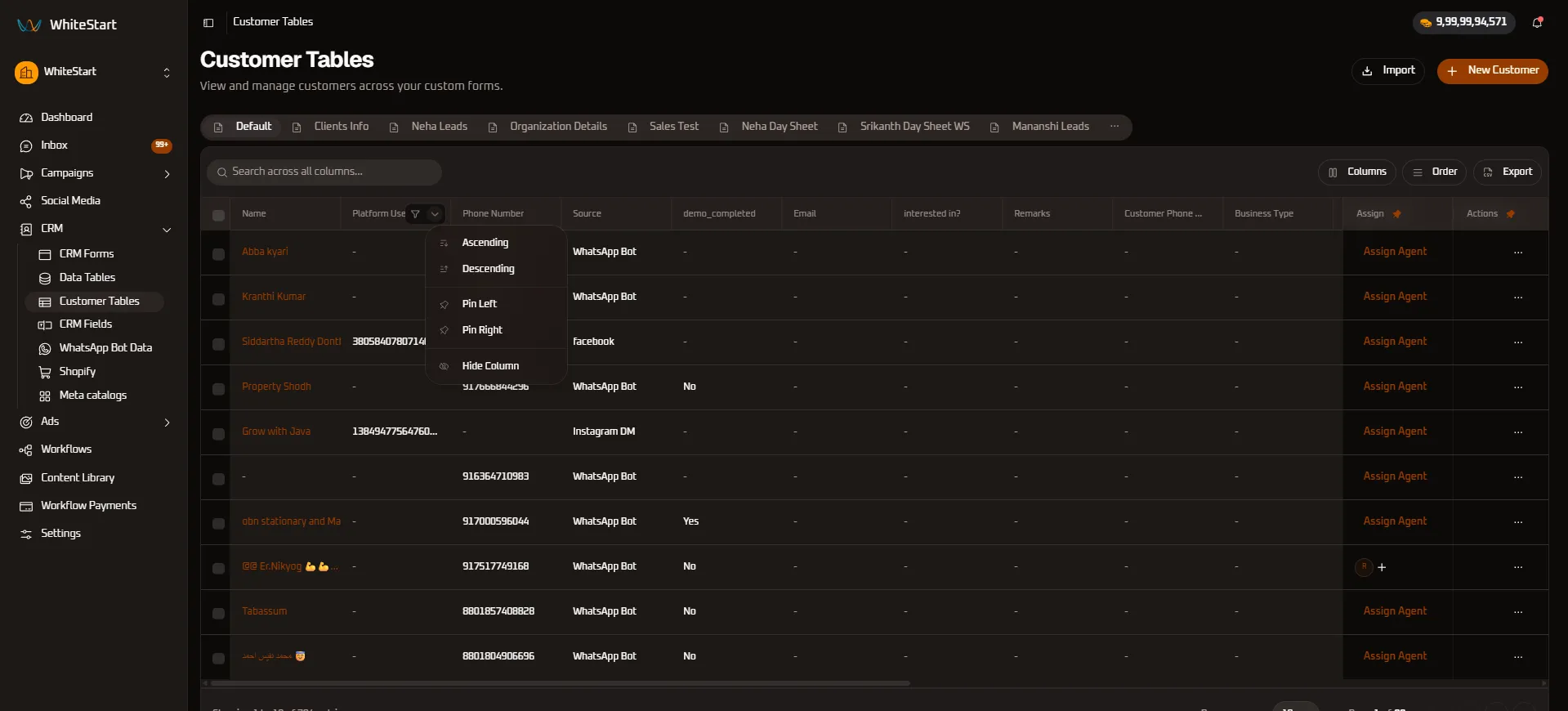This screenshot has width=1568, height=711.
Task: Show more form tabs via ellipsis
Action: [x=1115, y=127]
